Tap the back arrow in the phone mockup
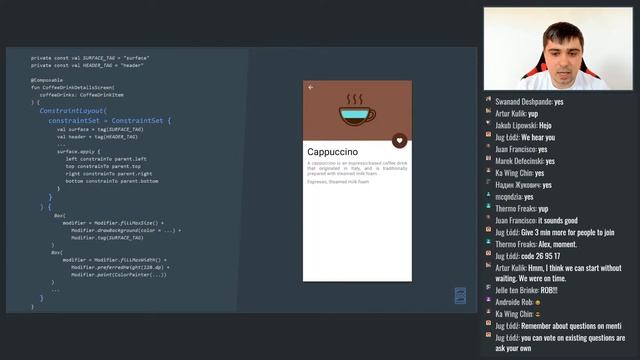 pyautogui.click(x=311, y=87)
